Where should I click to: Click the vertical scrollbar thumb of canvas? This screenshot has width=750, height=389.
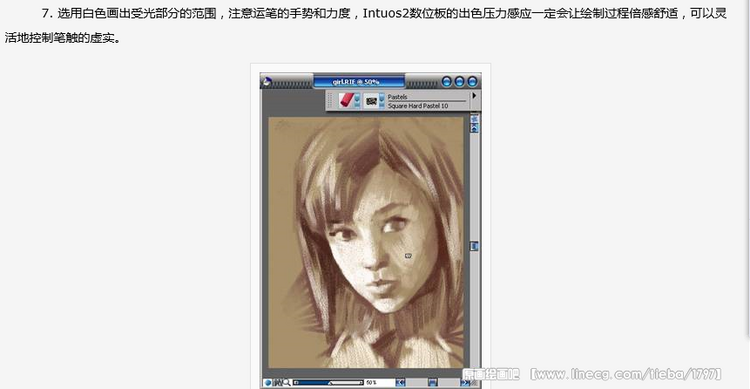click(474, 246)
